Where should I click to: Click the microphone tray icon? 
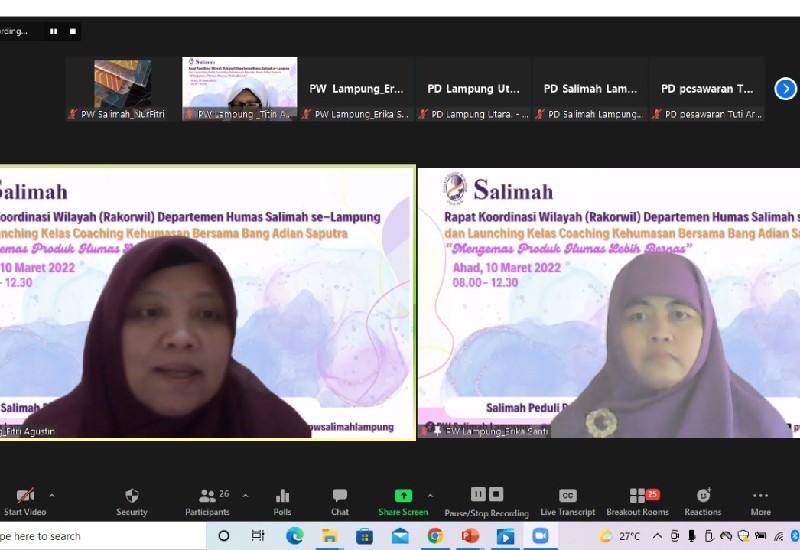(x=691, y=536)
